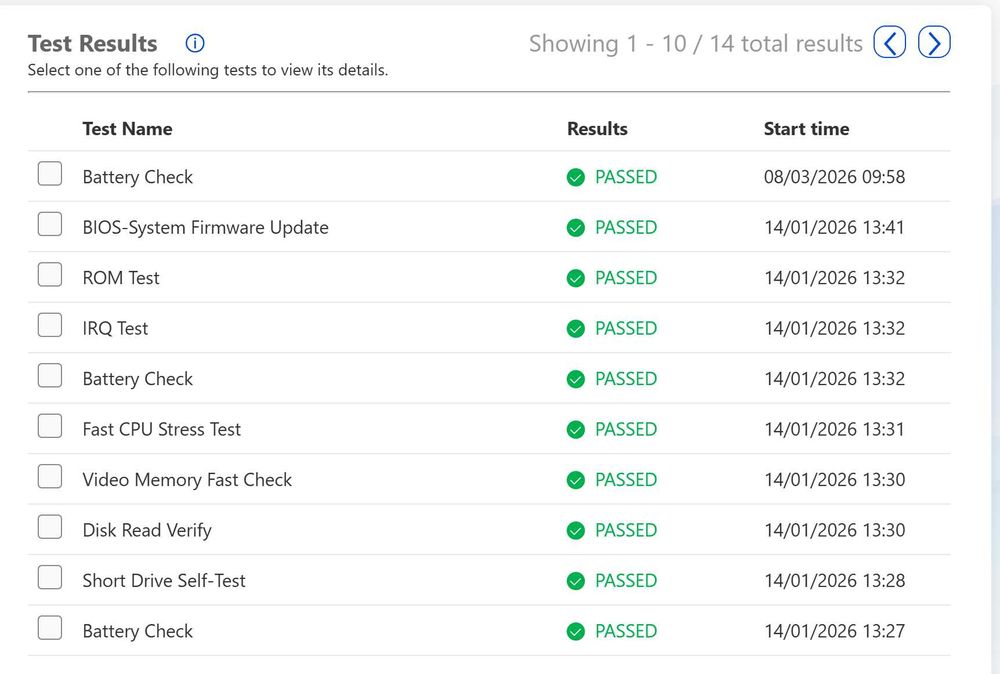
Task: Click the info icon beside Test Results
Action: point(195,43)
